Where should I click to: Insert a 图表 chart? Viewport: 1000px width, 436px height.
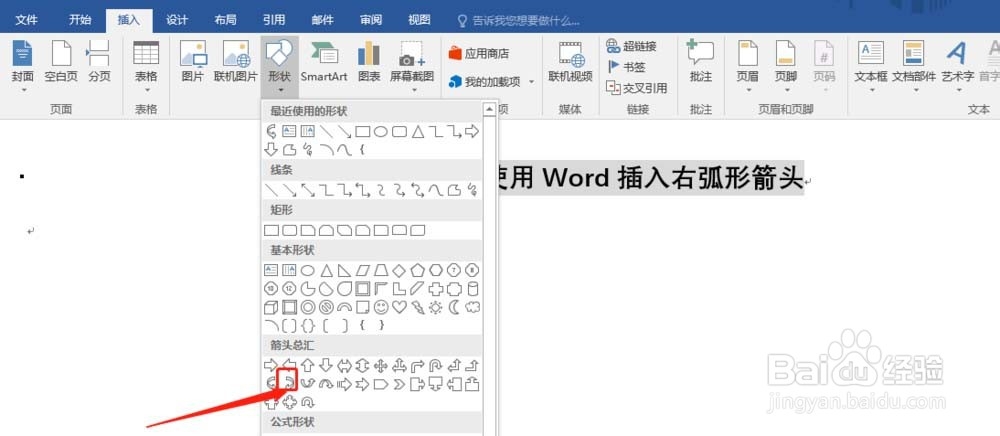(369, 62)
